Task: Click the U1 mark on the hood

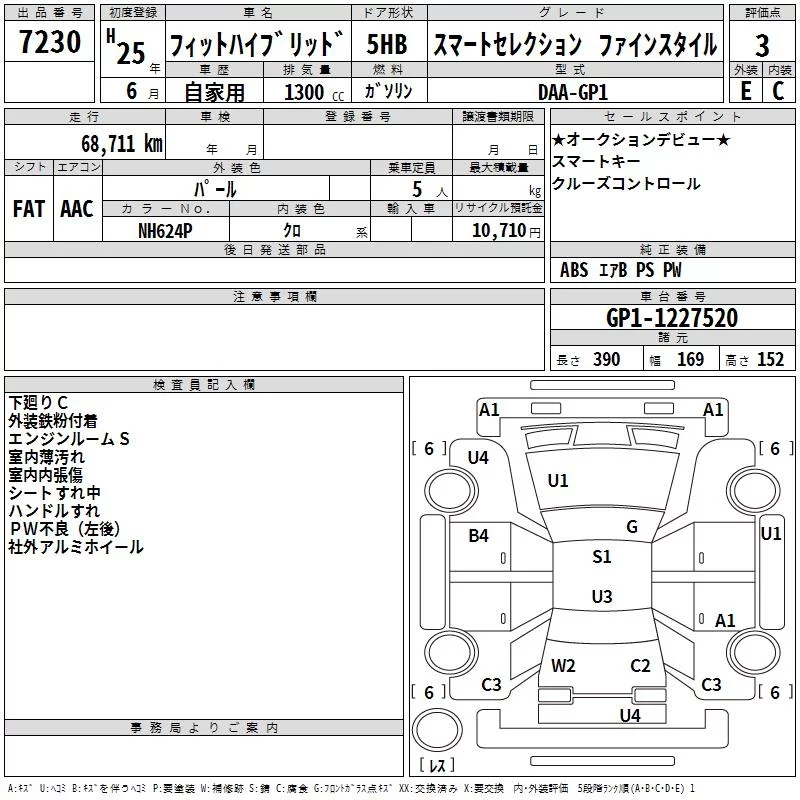Action: pos(558,481)
